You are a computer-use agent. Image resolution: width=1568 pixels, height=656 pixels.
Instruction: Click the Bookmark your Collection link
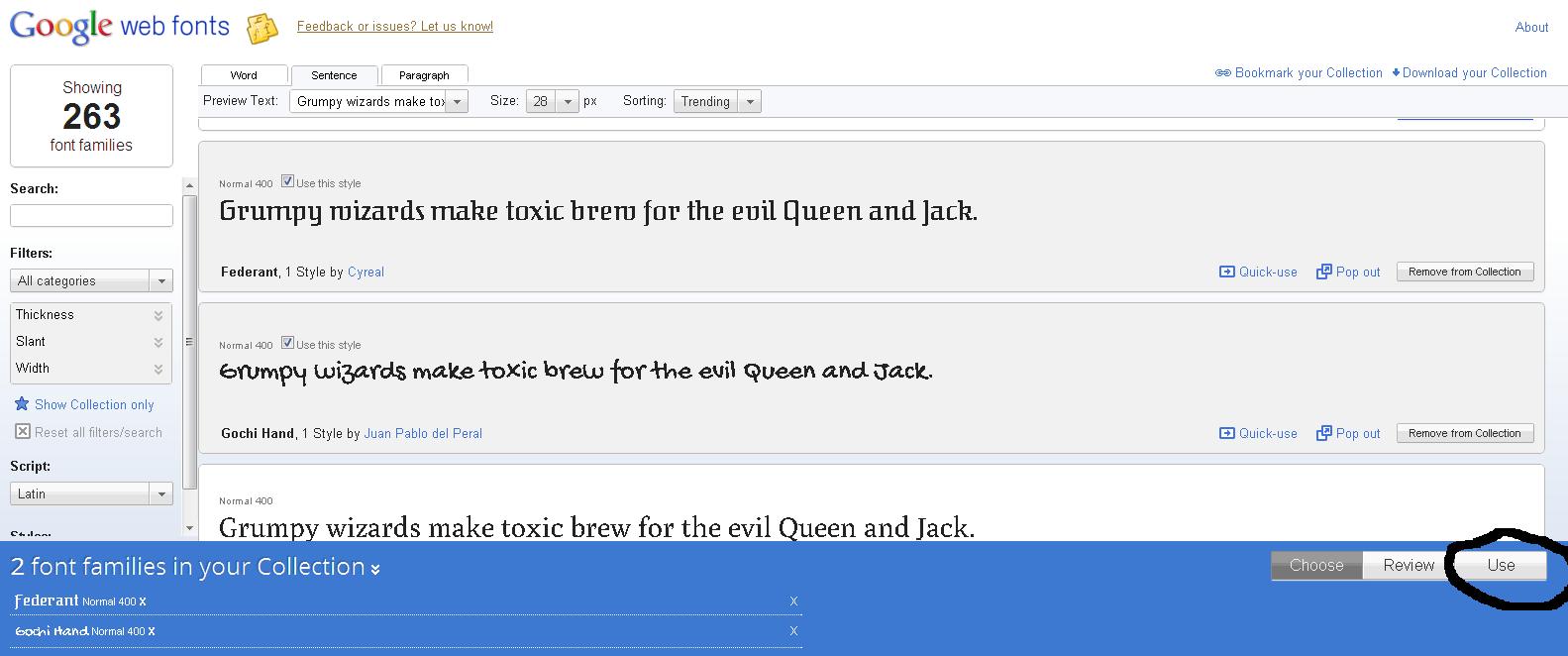[1308, 72]
